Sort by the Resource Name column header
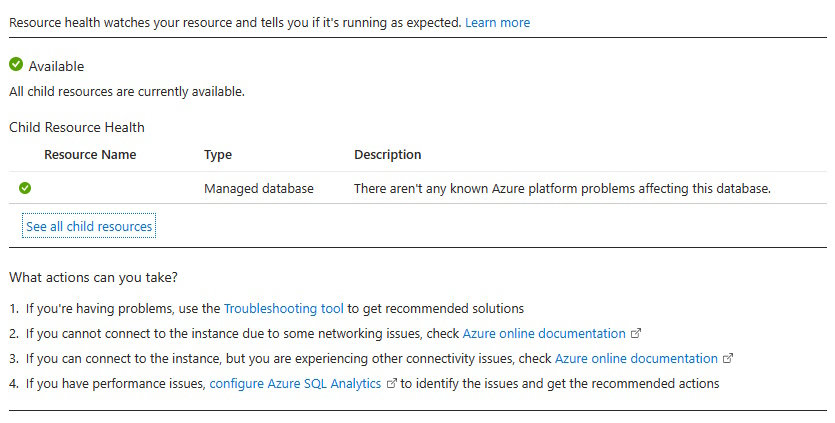The height and width of the screenshot is (423, 835). coord(90,155)
